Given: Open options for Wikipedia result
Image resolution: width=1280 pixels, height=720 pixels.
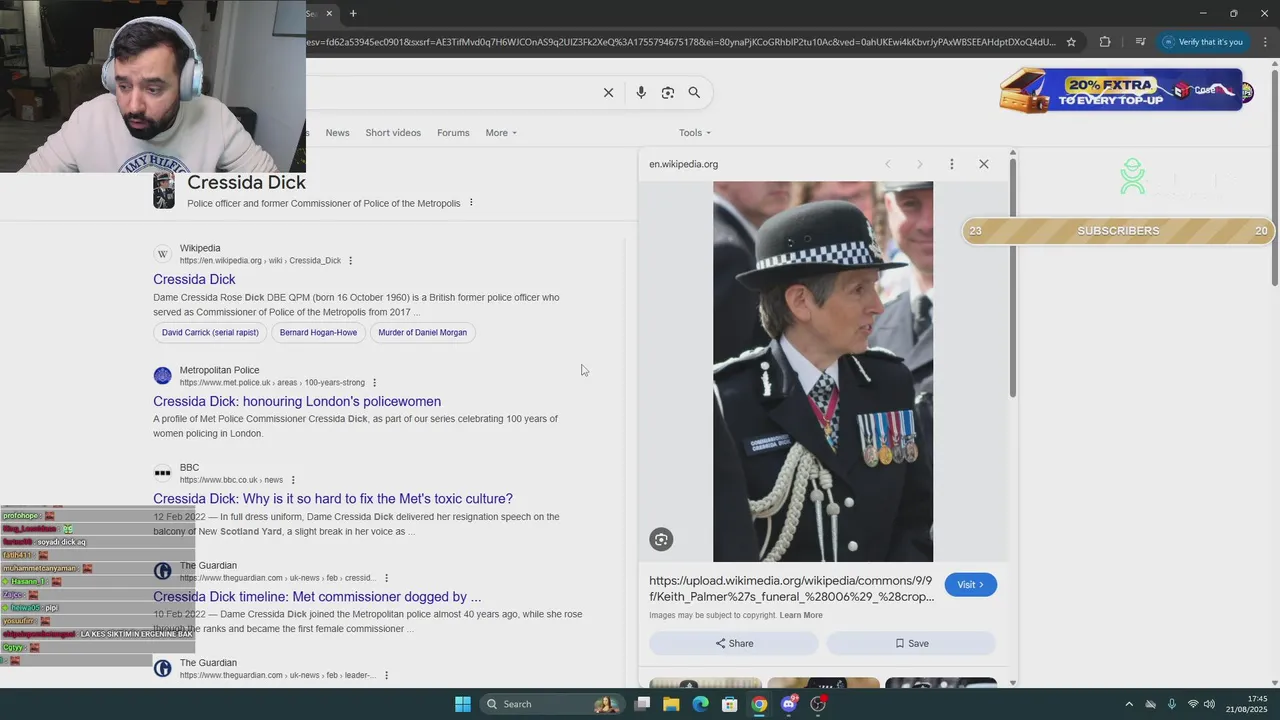Looking at the screenshot, I should (350, 261).
